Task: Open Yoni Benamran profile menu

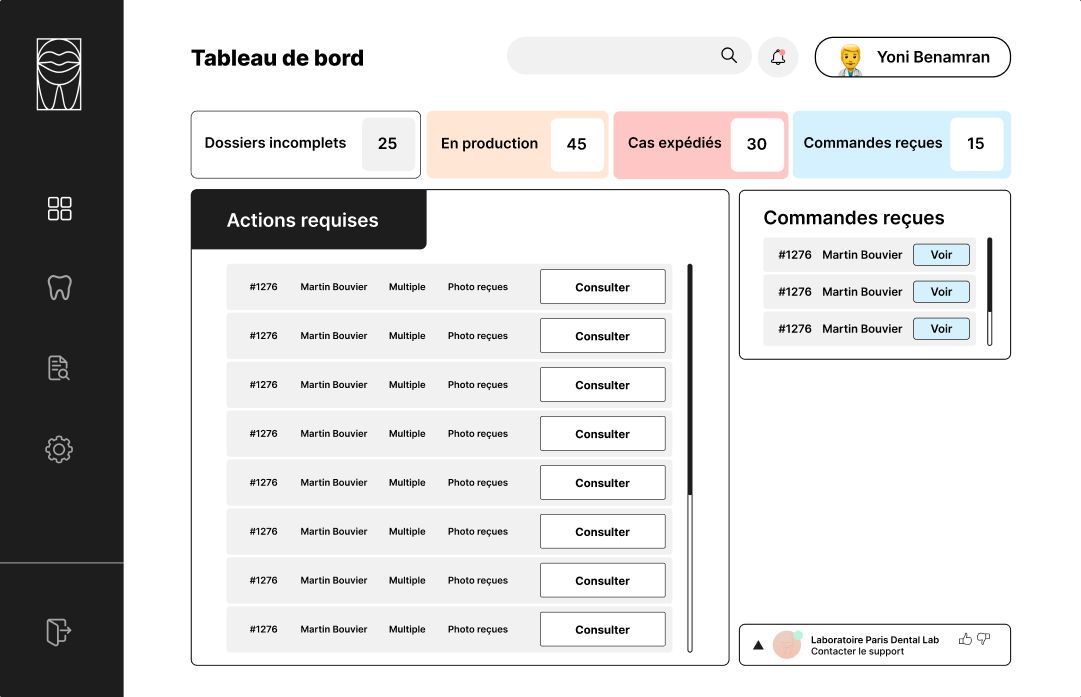Action: tap(912, 57)
